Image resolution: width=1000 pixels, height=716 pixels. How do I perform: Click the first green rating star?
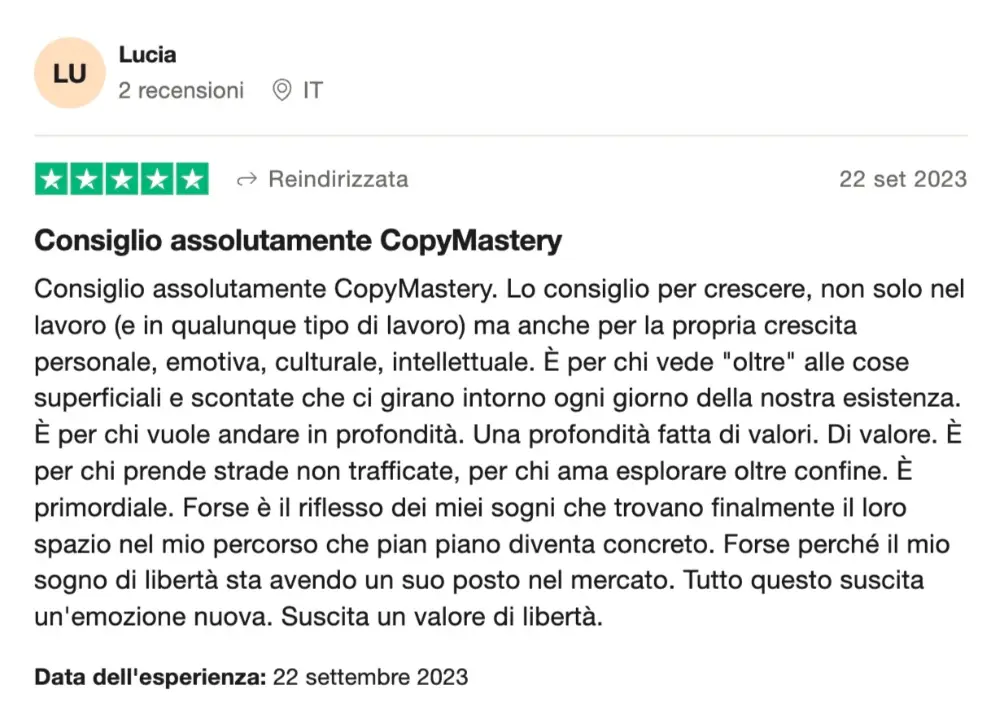(52, 179)
